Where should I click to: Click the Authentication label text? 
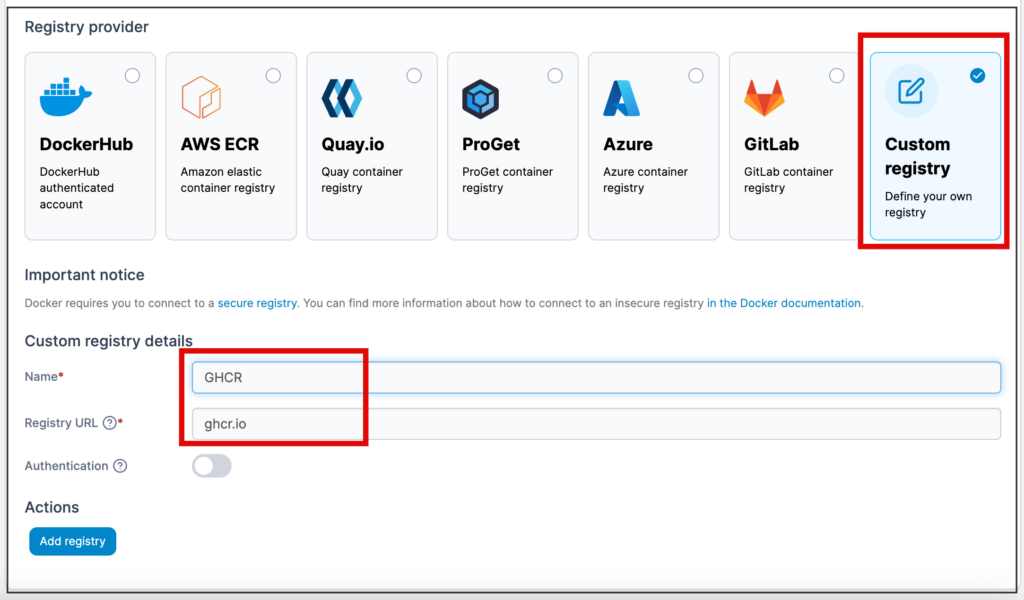[67, 466]
